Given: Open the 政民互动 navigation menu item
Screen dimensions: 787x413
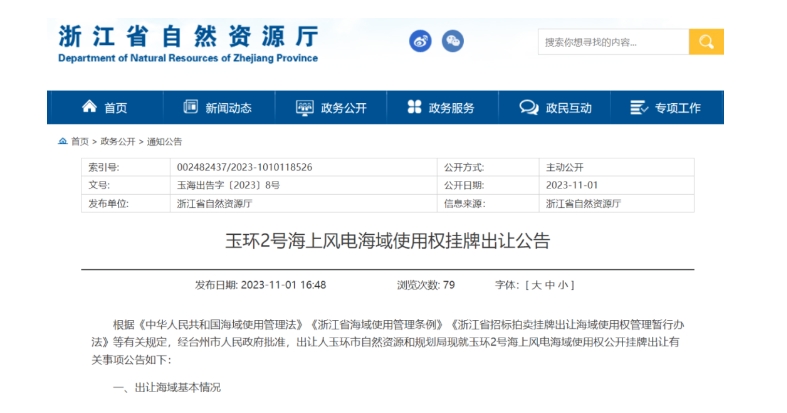Looking at the screenshot, I should click(x=555, y=107).
